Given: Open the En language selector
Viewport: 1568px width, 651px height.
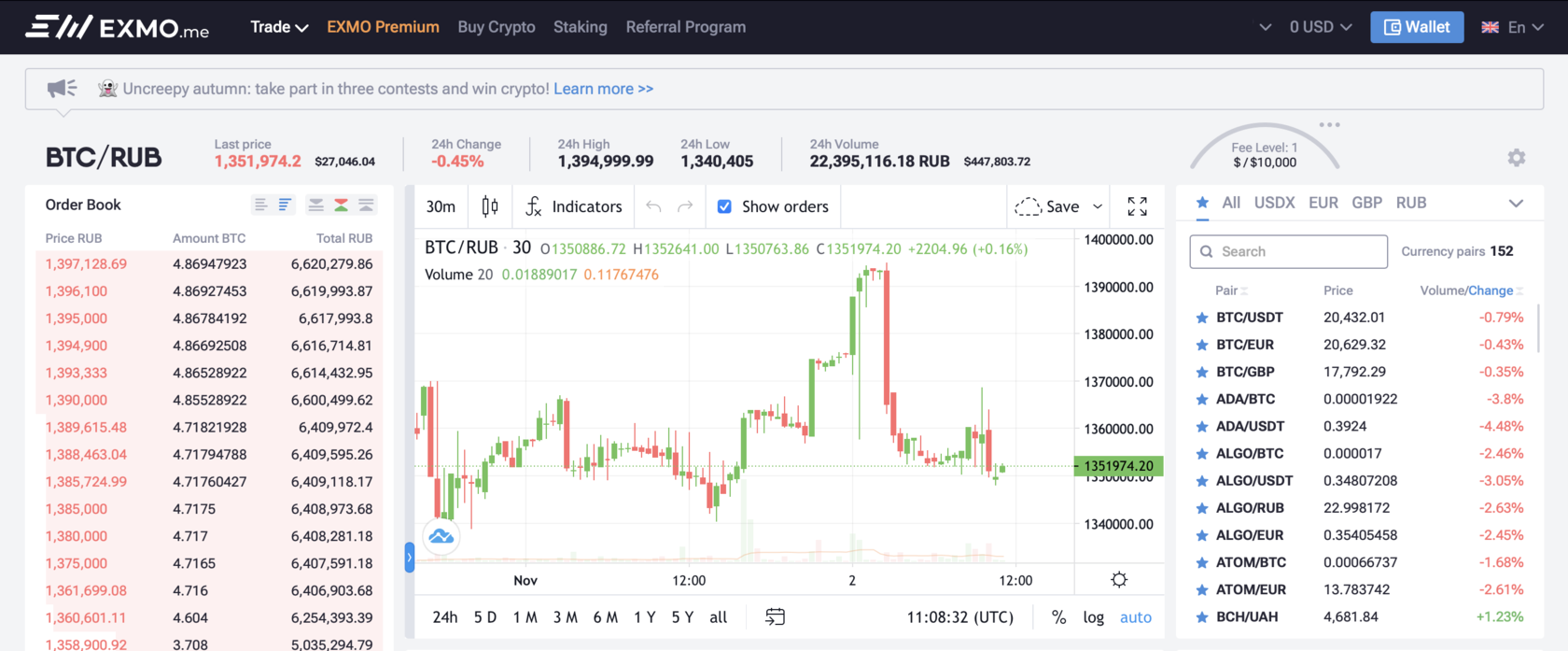Looking at the screenshot, I should [1513, 27].
